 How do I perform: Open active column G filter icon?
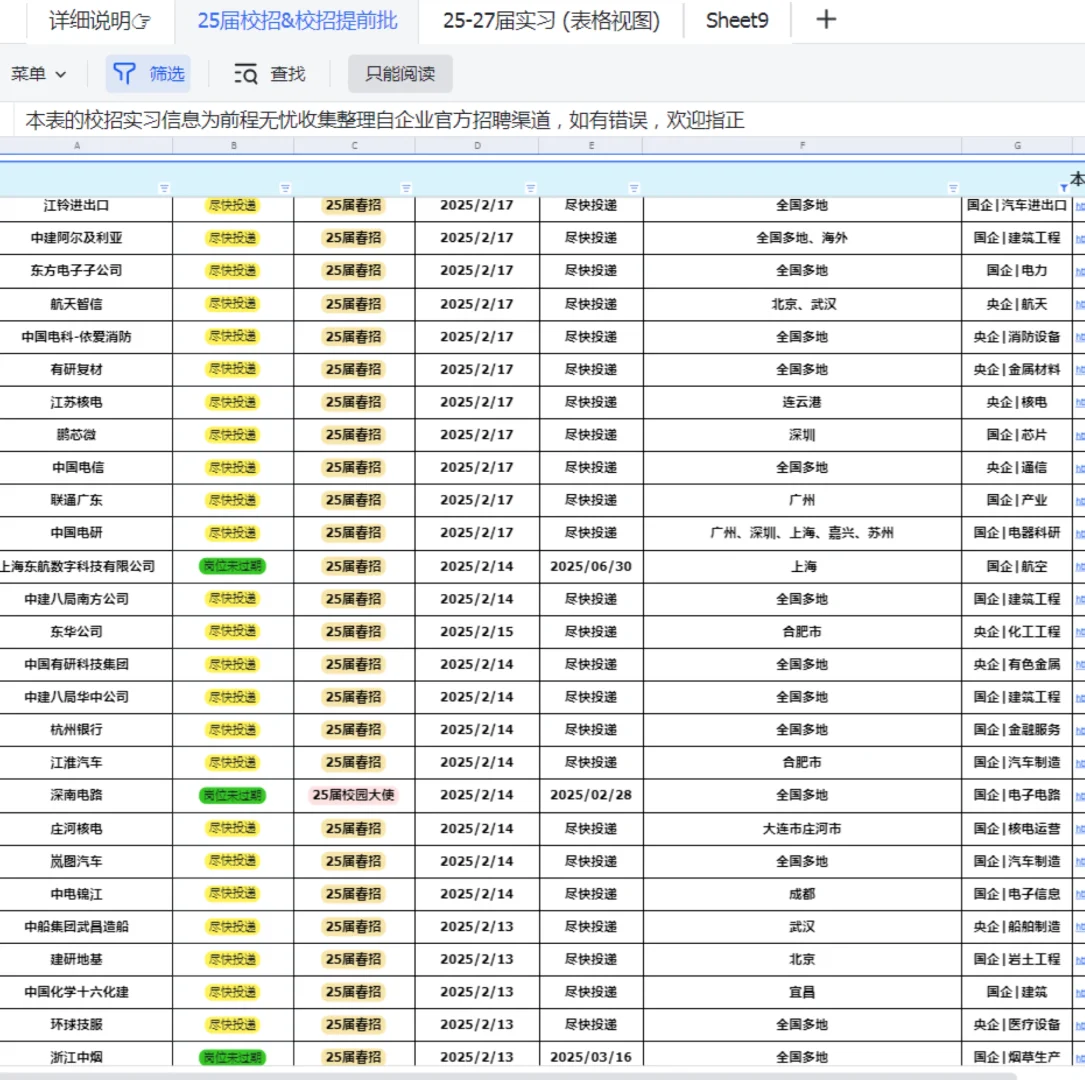(x=1064, y=188)
